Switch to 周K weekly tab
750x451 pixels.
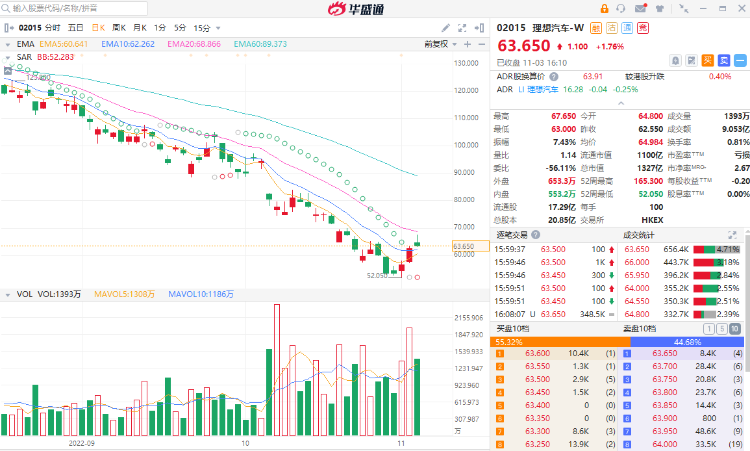[119, 28]
